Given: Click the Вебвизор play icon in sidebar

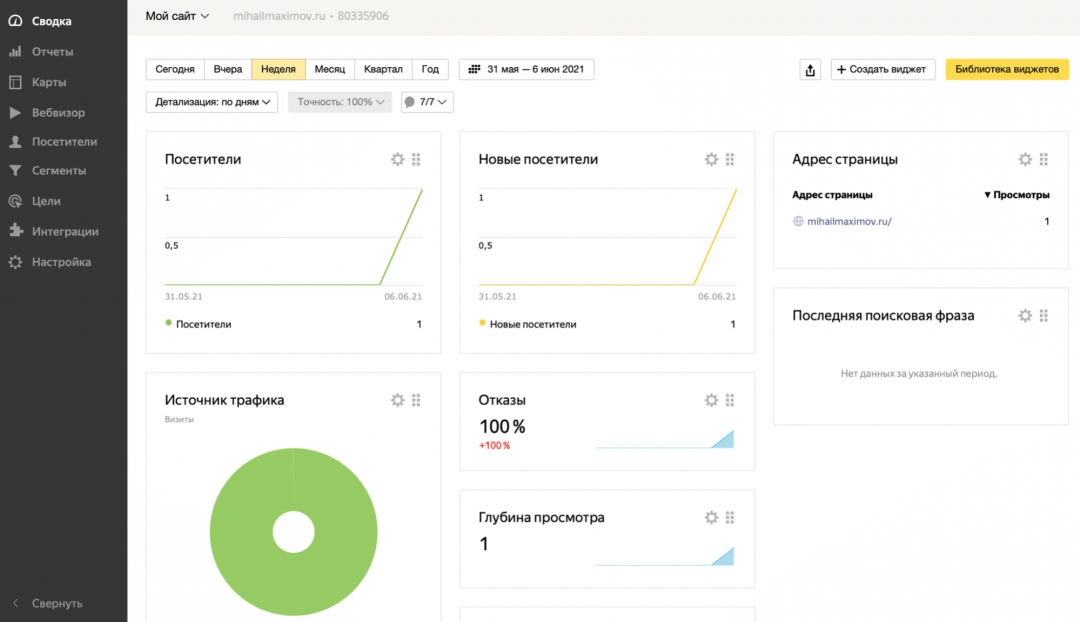Looking at the screenshot, I should (x=15, y=113).
